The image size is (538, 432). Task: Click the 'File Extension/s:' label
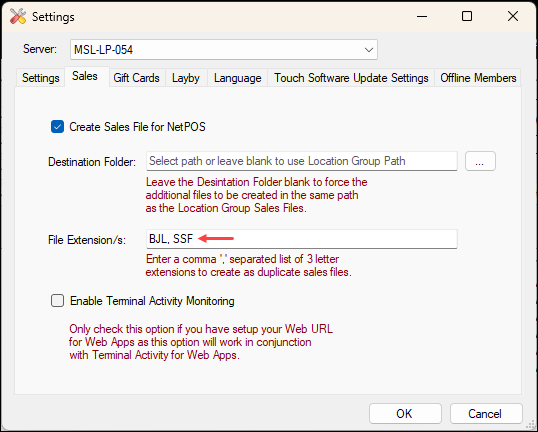[87, 240]
